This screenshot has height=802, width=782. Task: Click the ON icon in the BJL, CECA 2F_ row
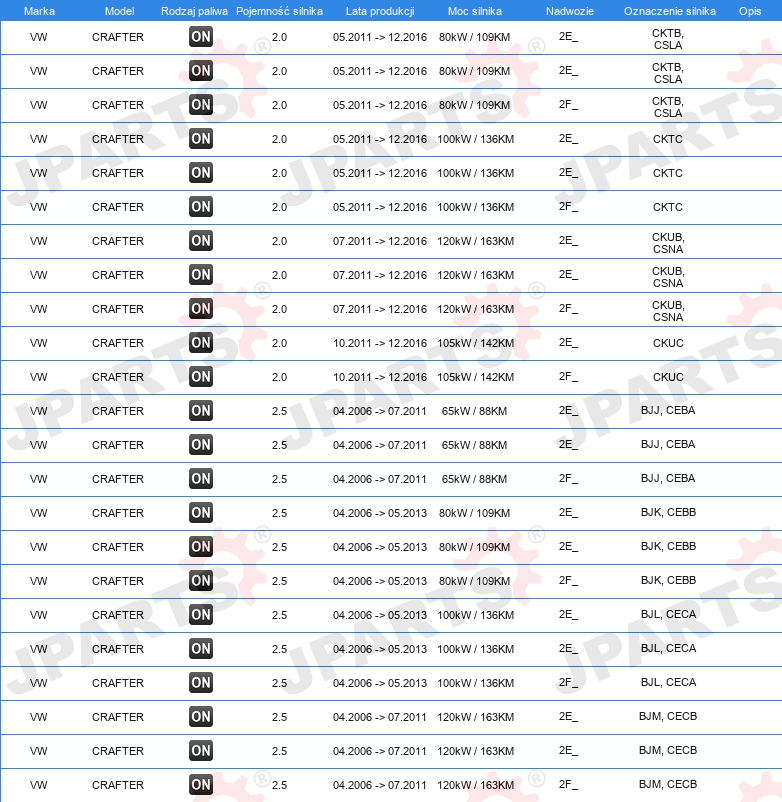(200, 683)
